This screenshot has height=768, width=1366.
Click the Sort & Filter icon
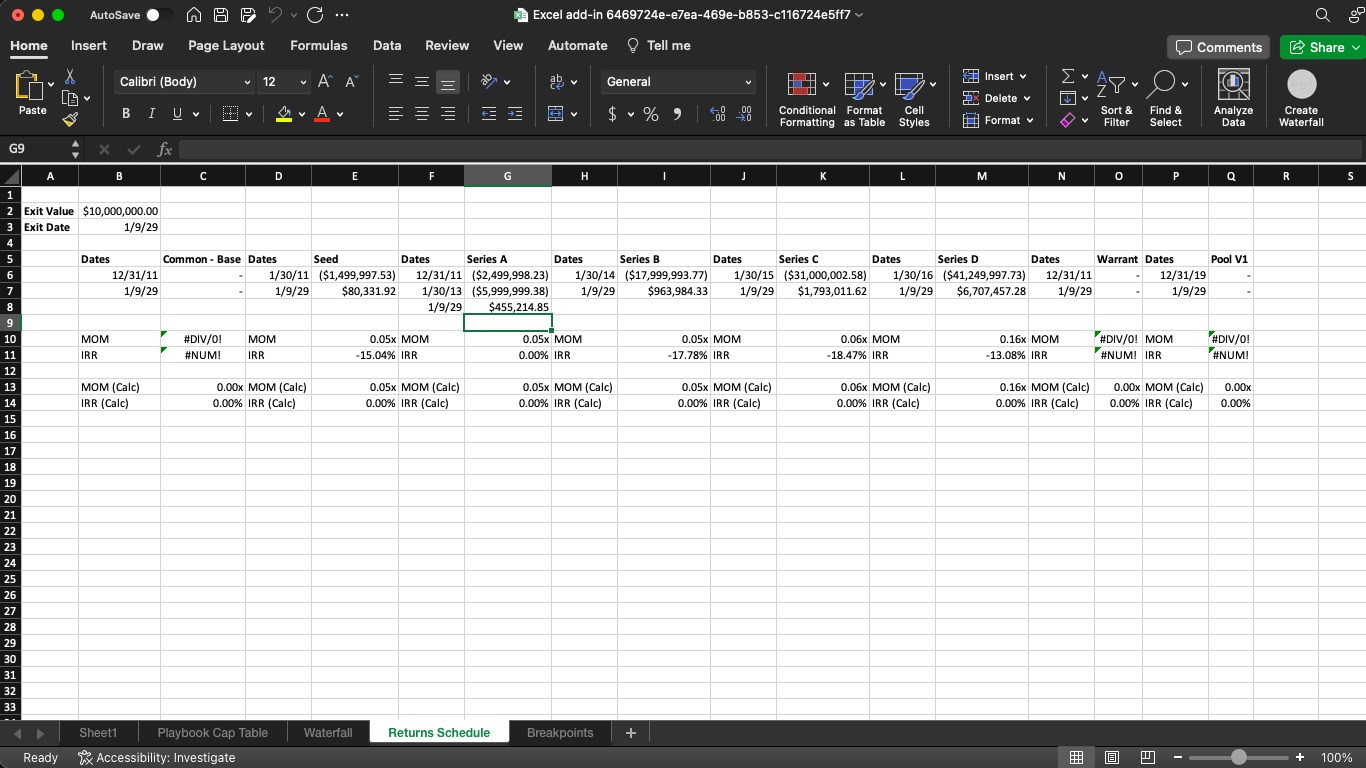tap(1111, 84)
